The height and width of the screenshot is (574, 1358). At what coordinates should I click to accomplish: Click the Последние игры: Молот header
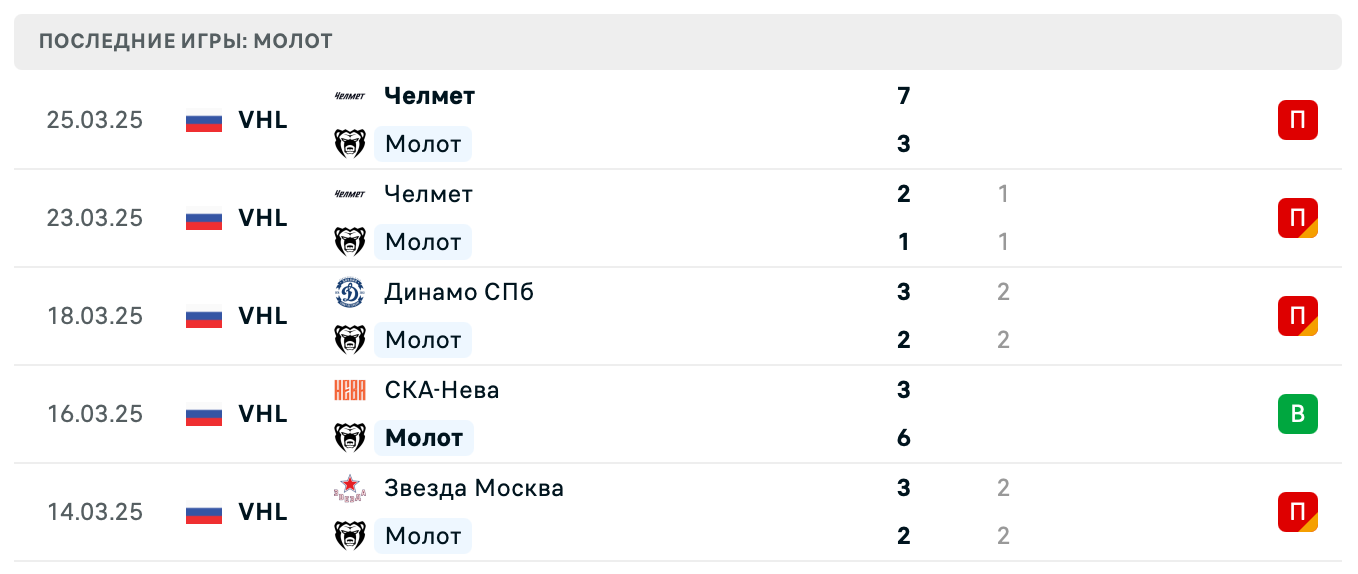(186, 42)
